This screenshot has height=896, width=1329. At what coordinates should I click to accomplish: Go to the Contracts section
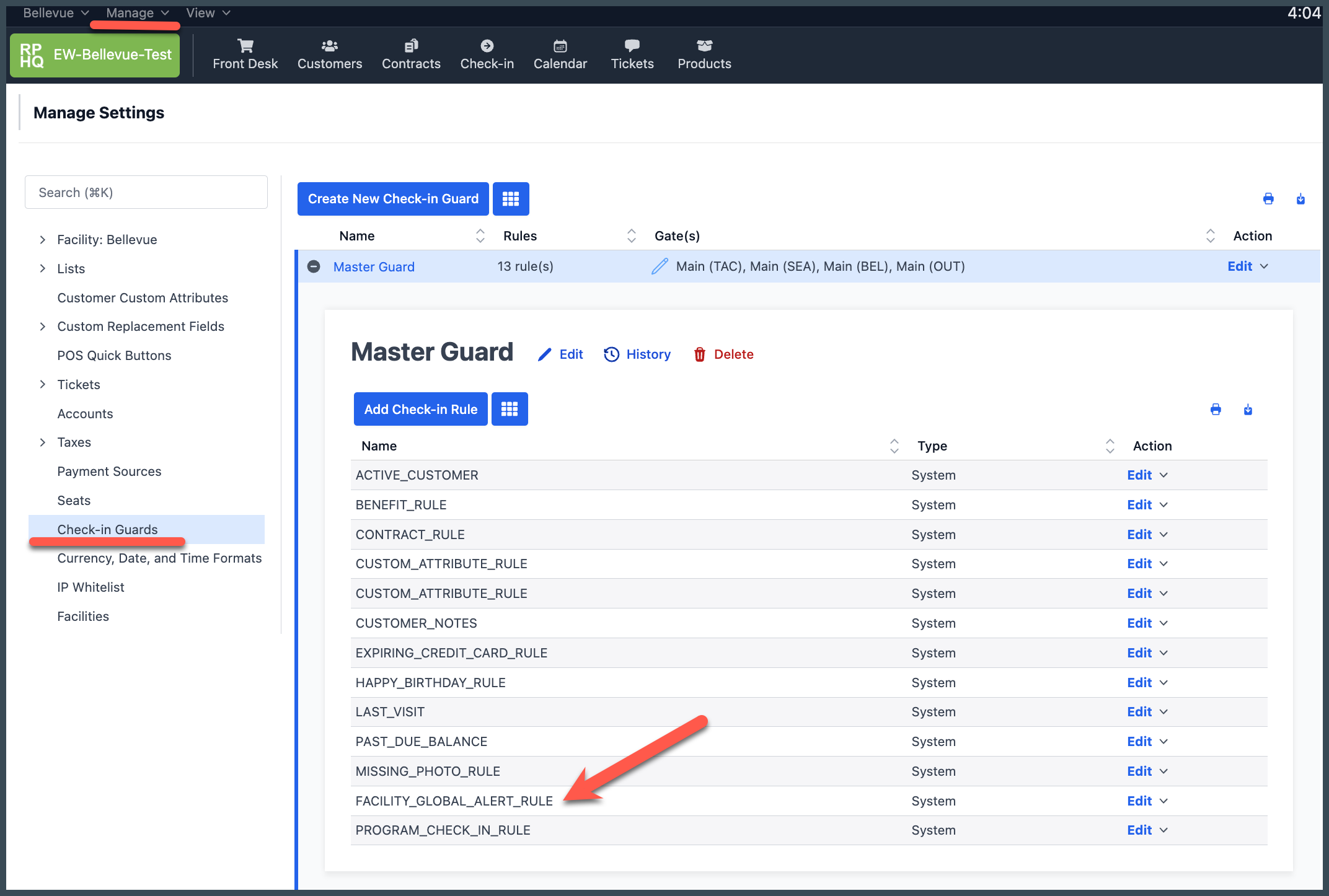[411, 55]
